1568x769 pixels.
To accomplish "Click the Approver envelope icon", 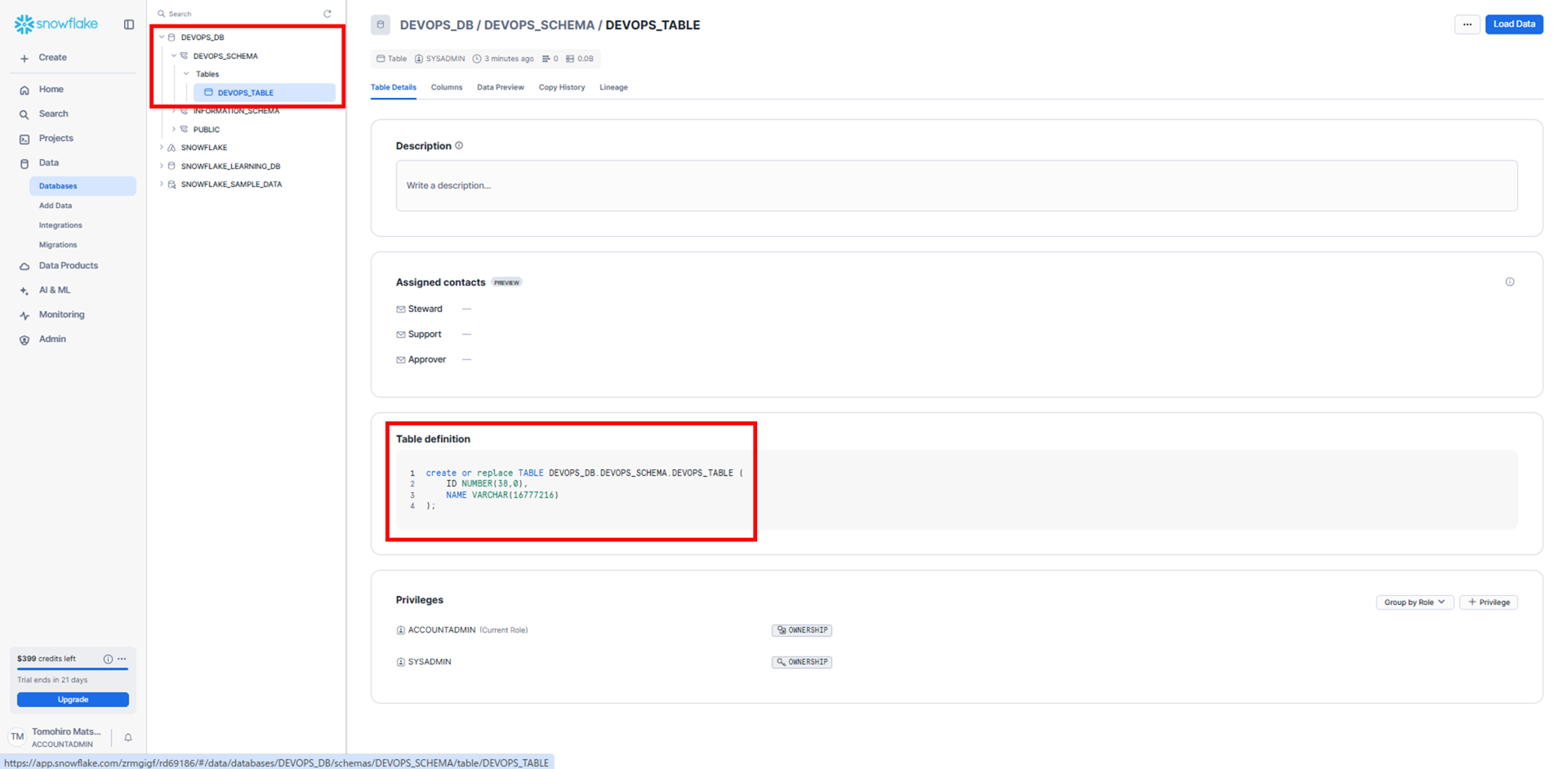I will tap(401, 360).
